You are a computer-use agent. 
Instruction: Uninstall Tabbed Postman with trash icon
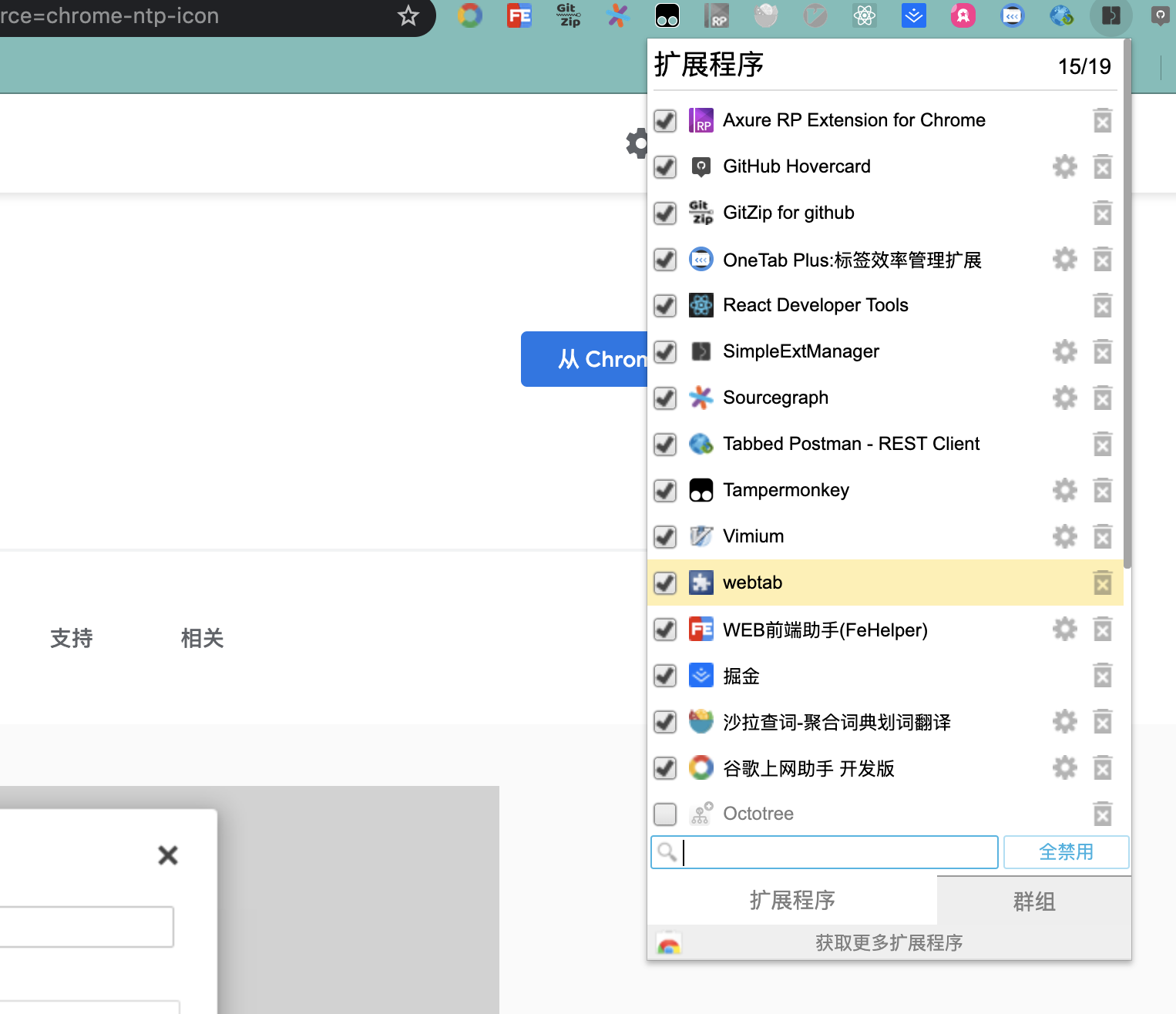tap(1103, 444)
